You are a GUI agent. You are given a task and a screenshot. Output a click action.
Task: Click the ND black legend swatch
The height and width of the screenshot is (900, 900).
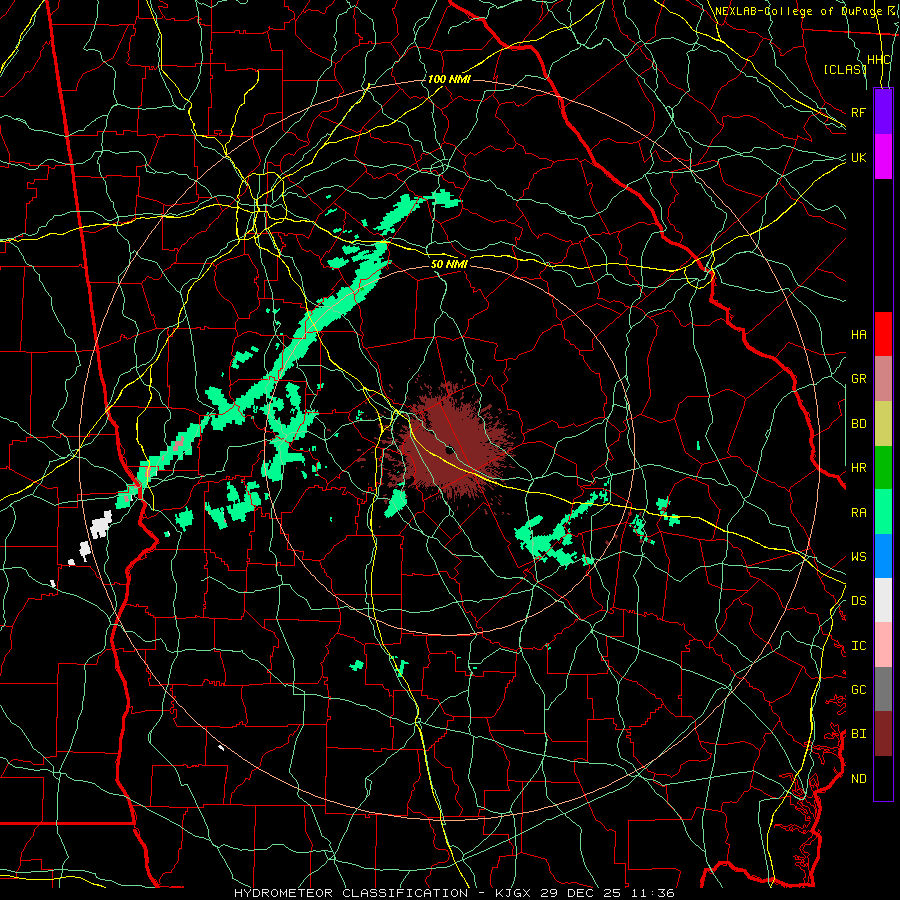point(883,778)
